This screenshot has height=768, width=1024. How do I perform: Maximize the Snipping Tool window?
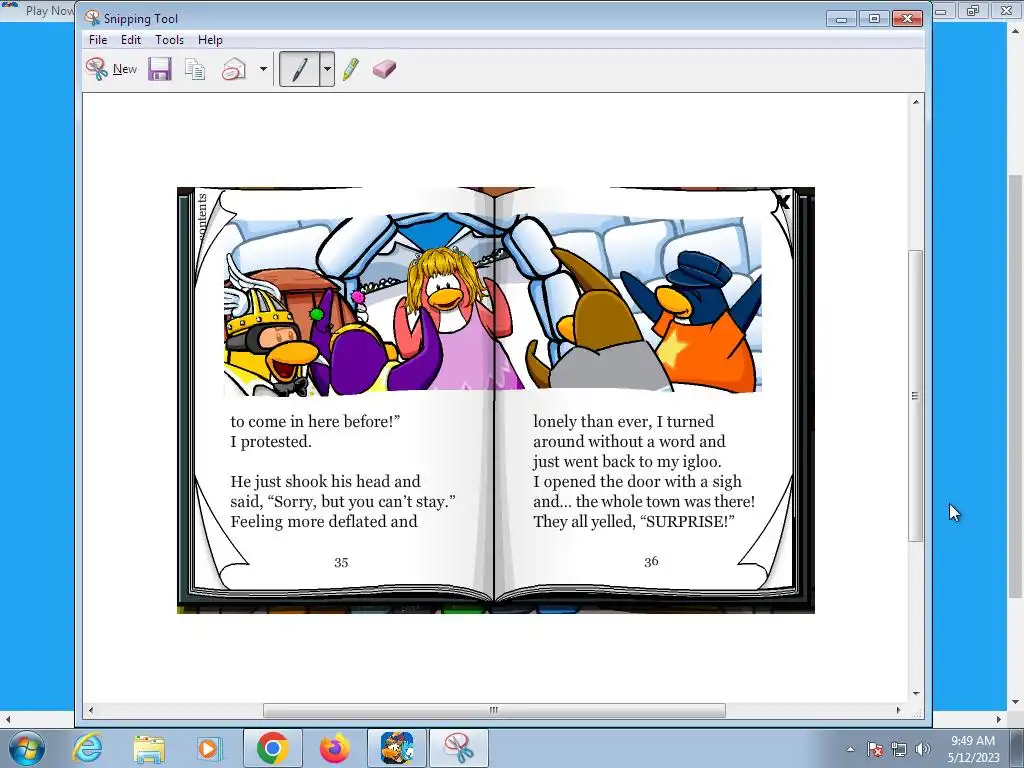click(x=874, y=18)
